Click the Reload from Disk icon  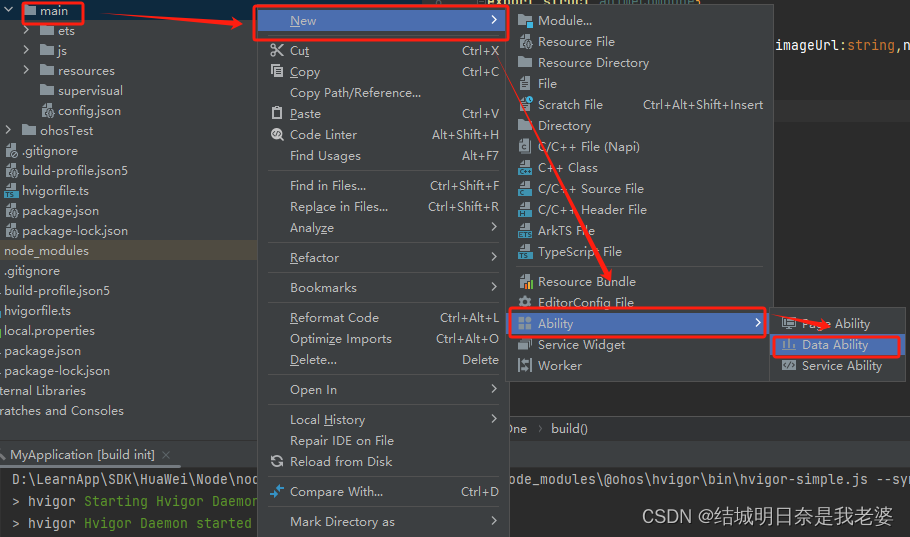(277, 461)
